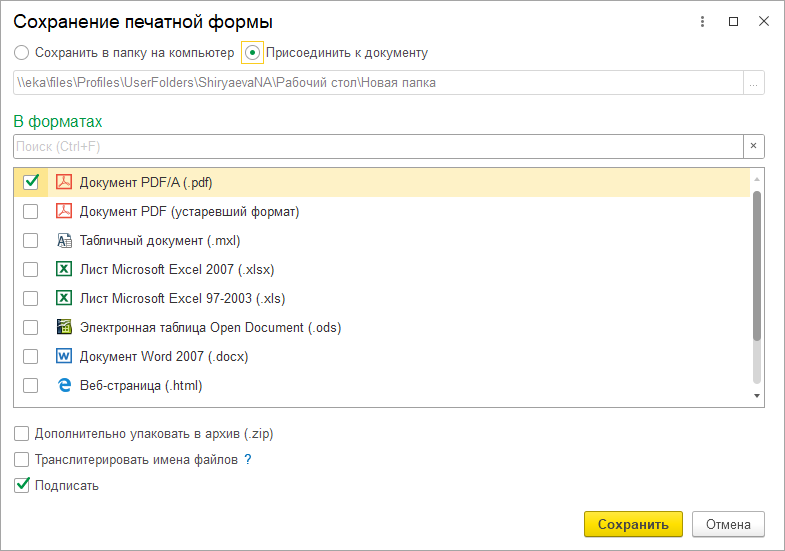Click the outdated PDF format icon
785x551 pixels.
[x=64, y=211]
